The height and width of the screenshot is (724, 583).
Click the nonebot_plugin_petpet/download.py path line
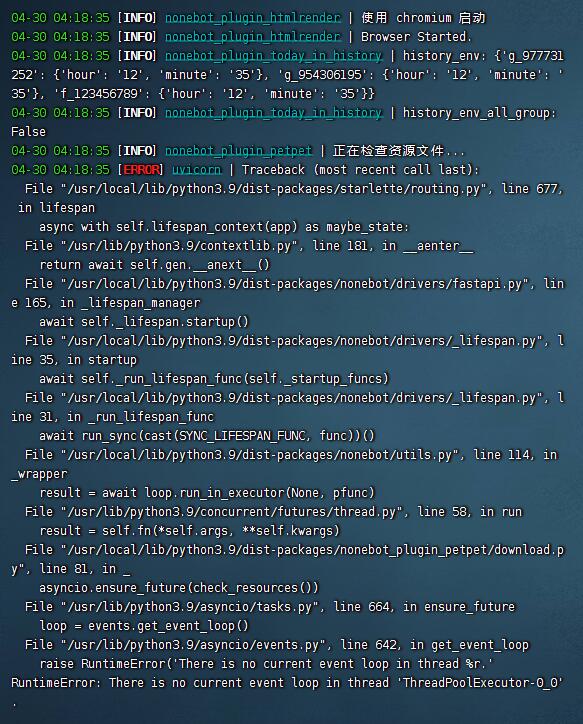(x=295, y=549)
